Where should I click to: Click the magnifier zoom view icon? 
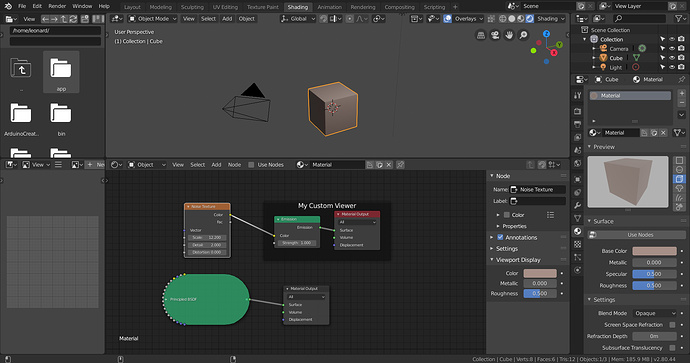click(523, 35)
